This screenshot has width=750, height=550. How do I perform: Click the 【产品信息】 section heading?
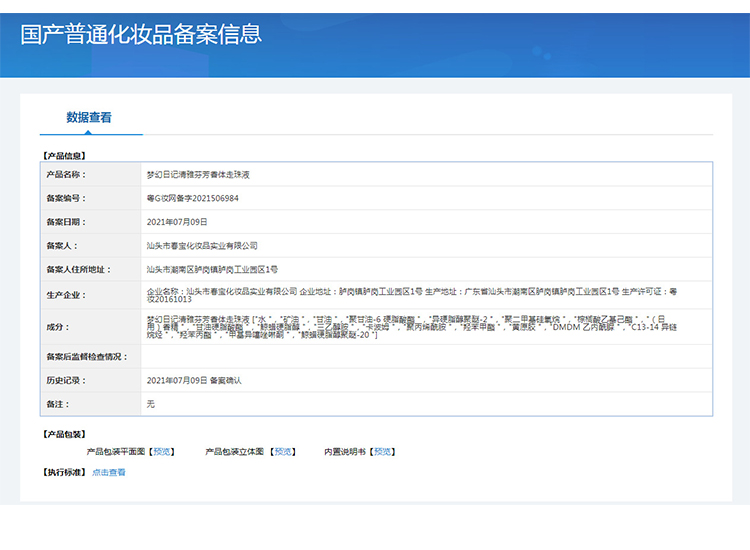coord(64,155)
